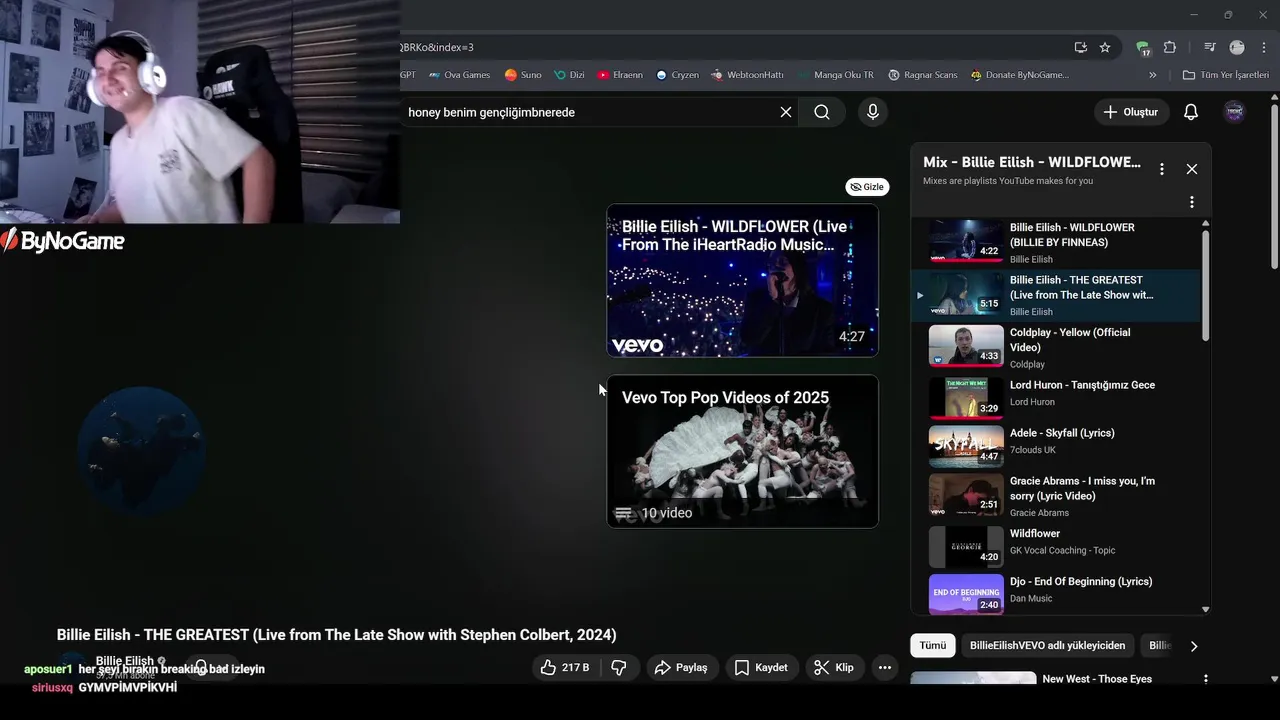
Task: Play Coldplay - Yellow from the playlist
Action: [x=1055, y=347]
